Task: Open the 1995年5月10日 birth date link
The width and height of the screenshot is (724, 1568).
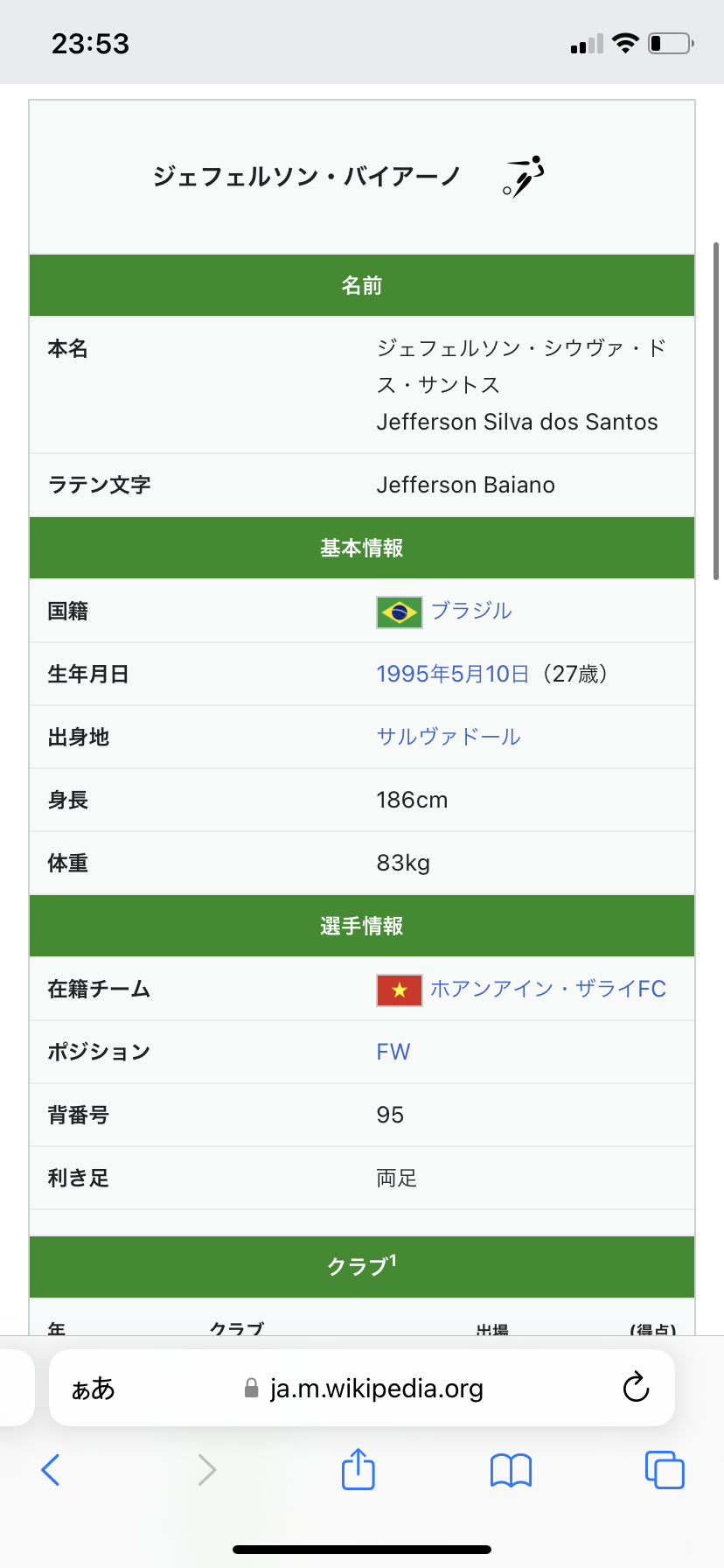Action: click(453, 674)
